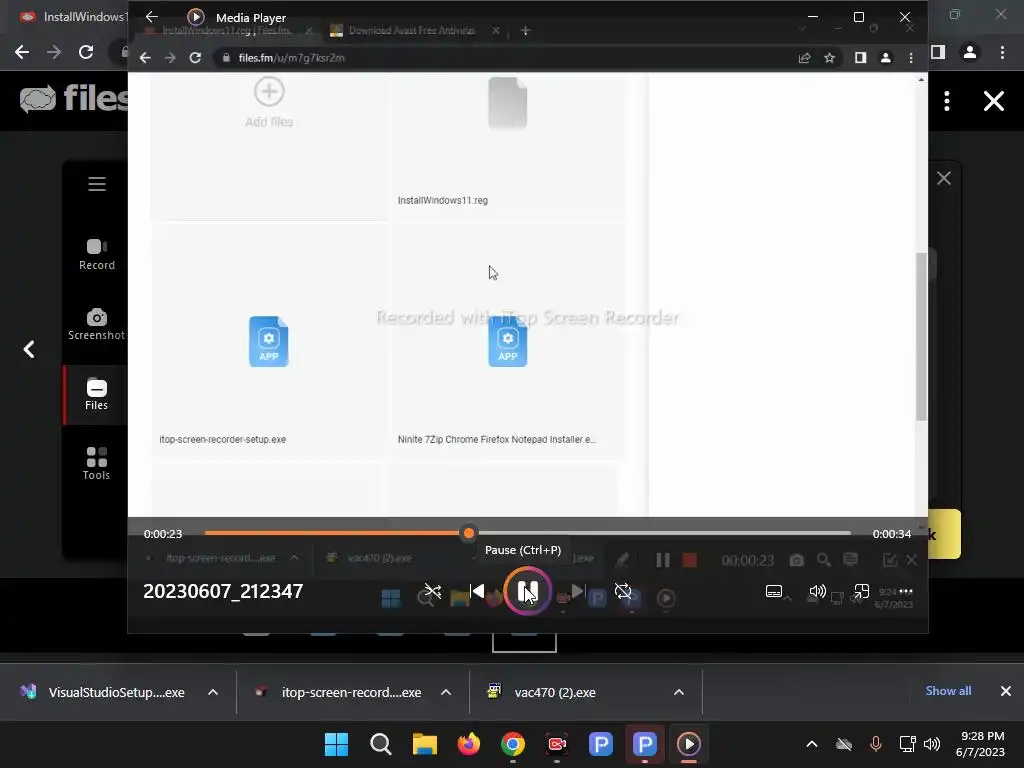The image size is (1024, 768).
Task: Show hidden system tray icons
Action: coord(812,744)
